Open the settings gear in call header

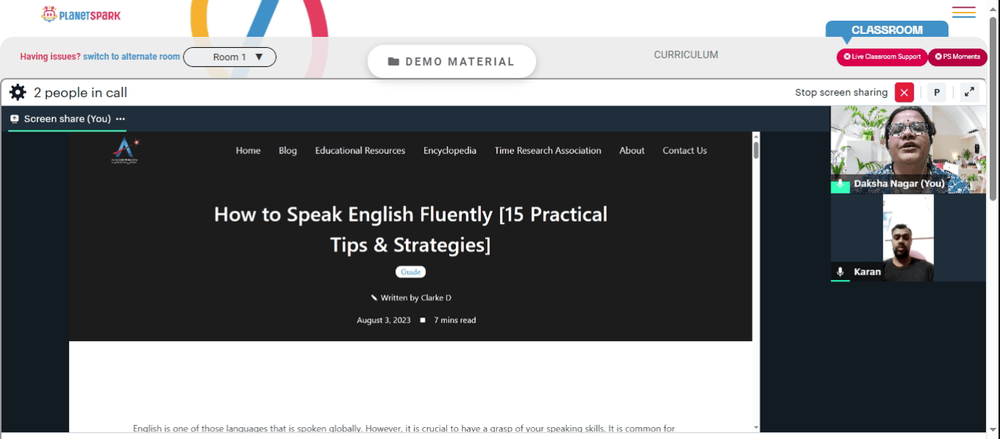point(18,93)
